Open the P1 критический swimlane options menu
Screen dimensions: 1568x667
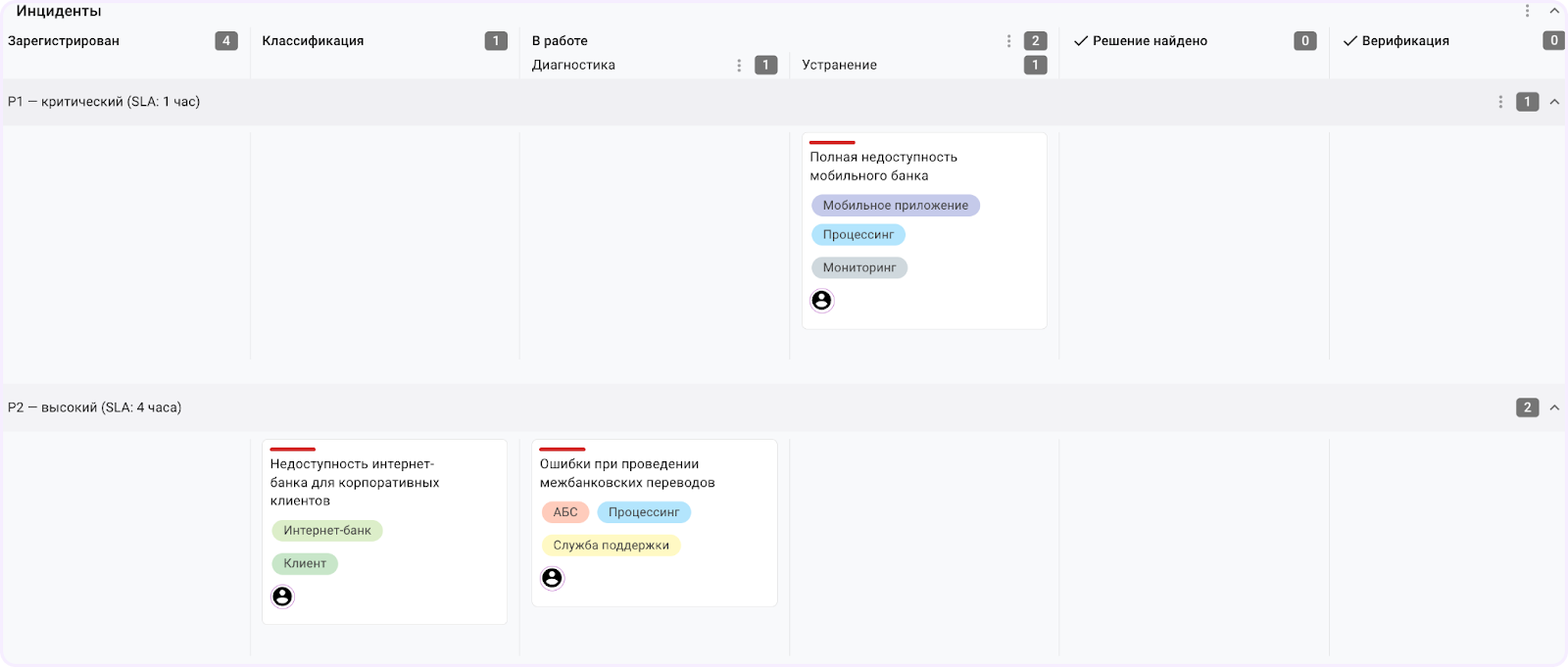click(1500, 102)
